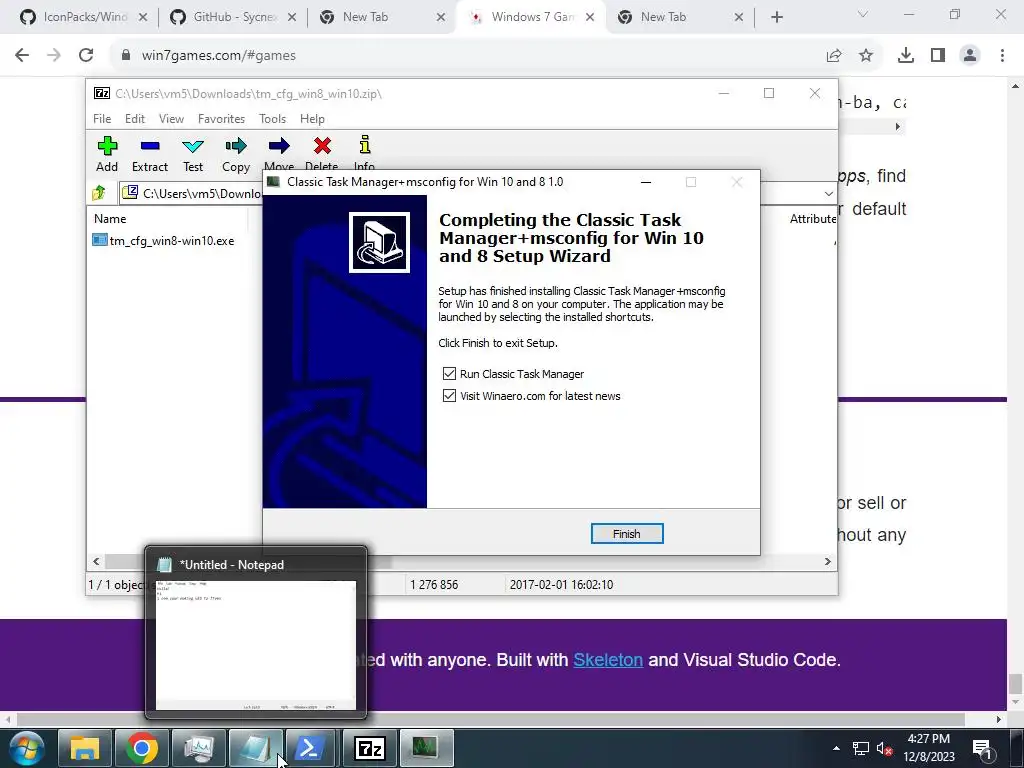Image resolution: width=1024 pixels, height=768 pixels.
Task: Expand the 7-Zip address path dropdown
Action: (x=828, y=193)
